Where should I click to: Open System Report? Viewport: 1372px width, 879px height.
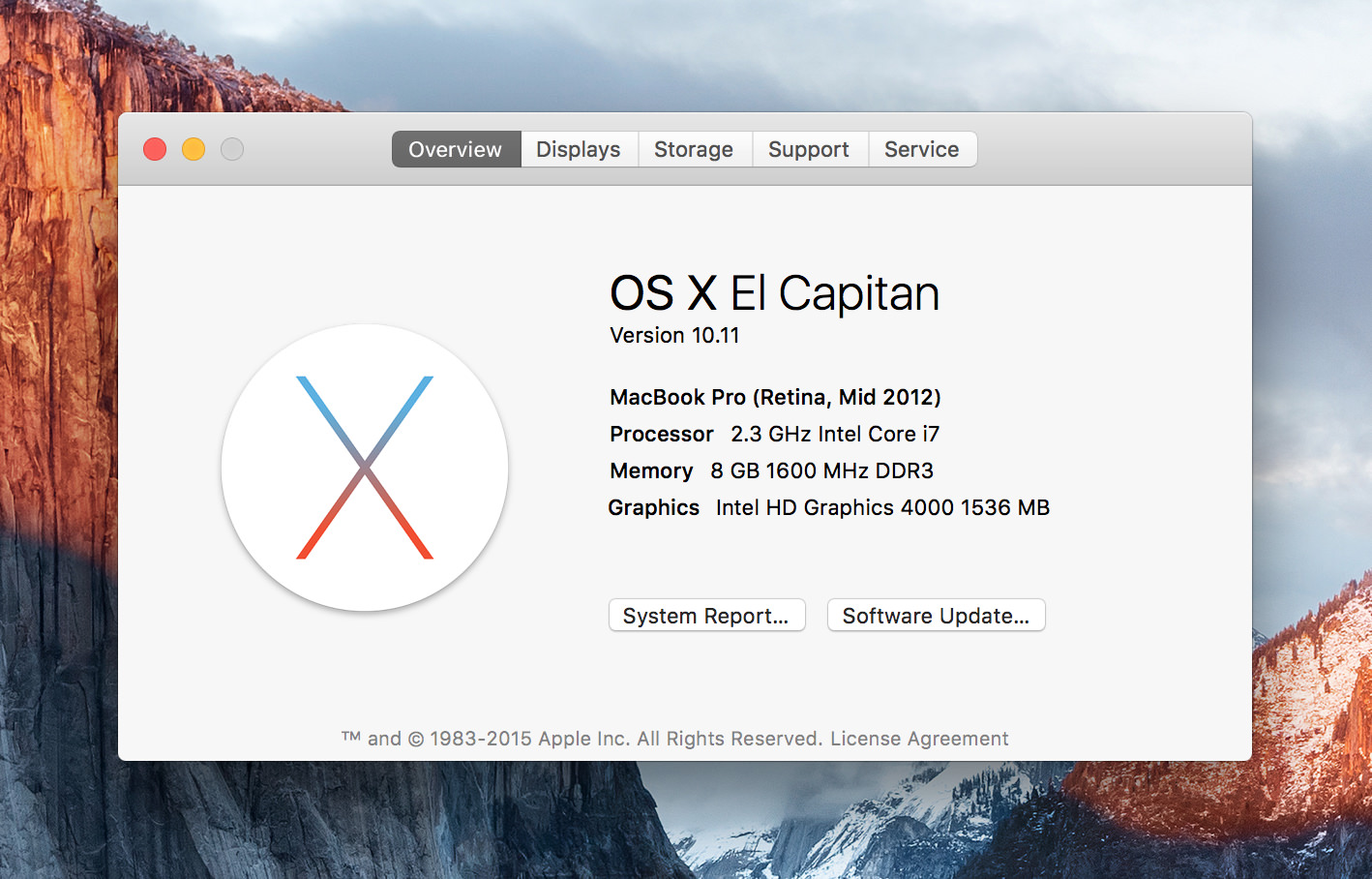pos(707,616)
